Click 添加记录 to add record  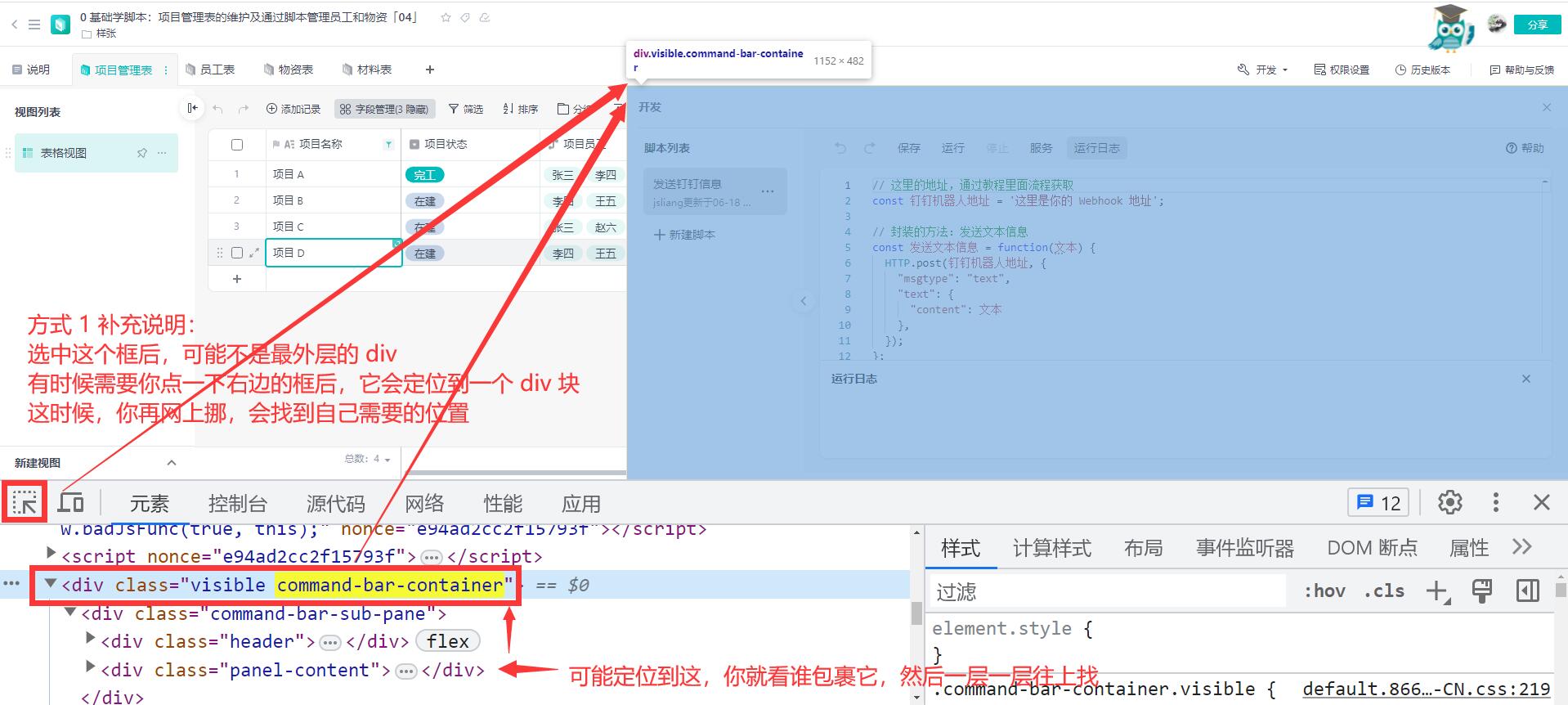[x=293, y=109]
